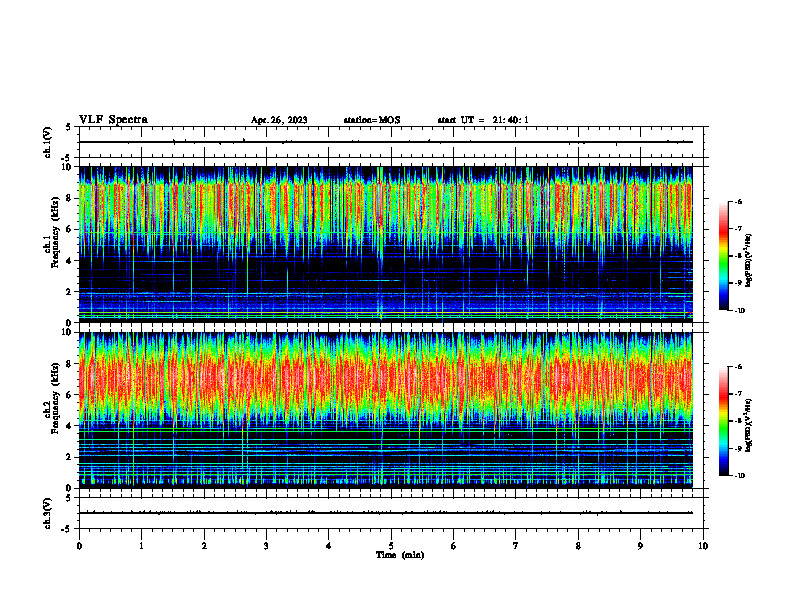Click the "-6" tick on ch.1 colorbar
The height and width of the screenshot is (612, 792).
click(x=739, y=201)
